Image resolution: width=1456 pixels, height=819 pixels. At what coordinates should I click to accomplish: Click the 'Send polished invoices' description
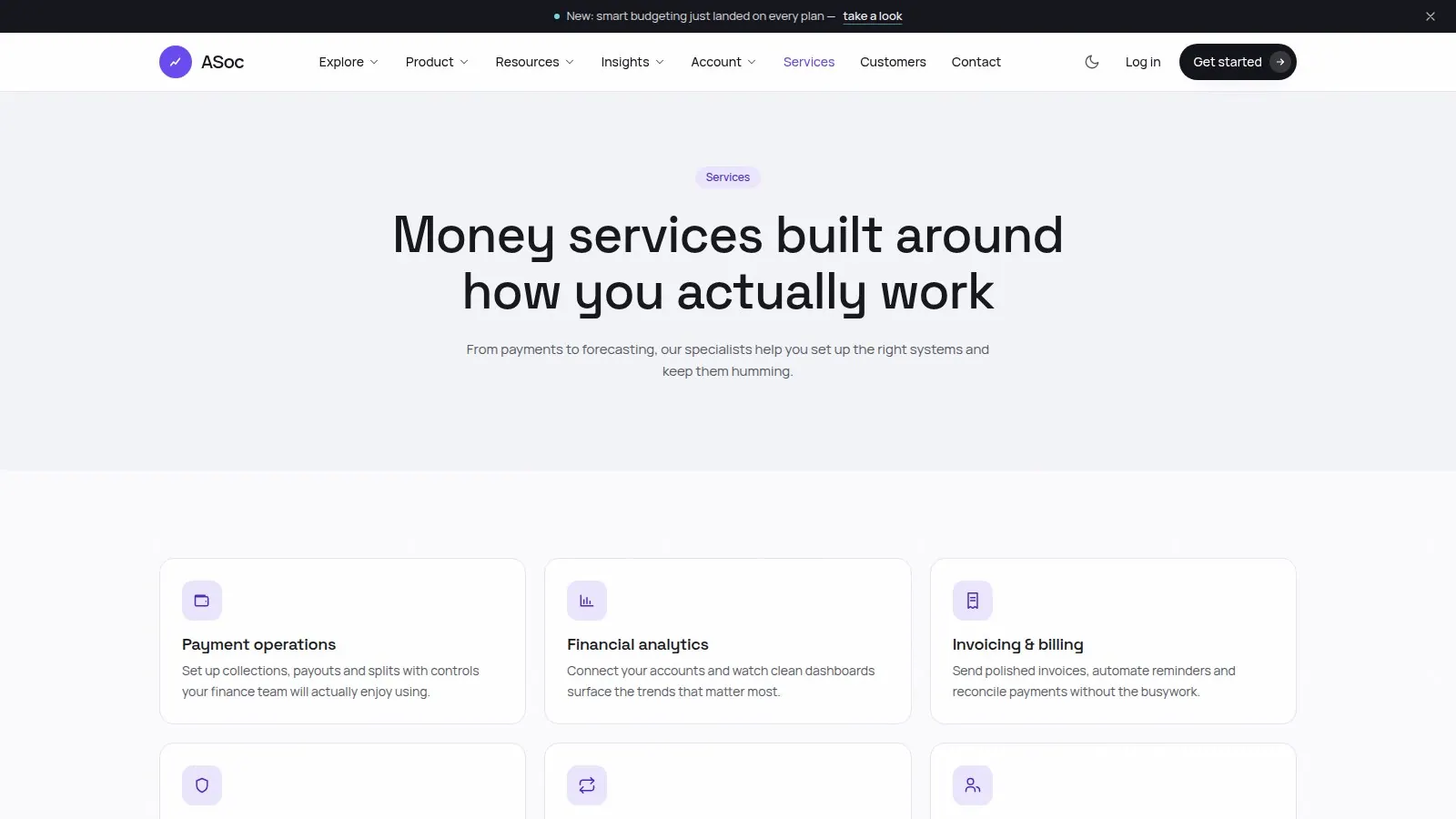(x=1094, y=682)
